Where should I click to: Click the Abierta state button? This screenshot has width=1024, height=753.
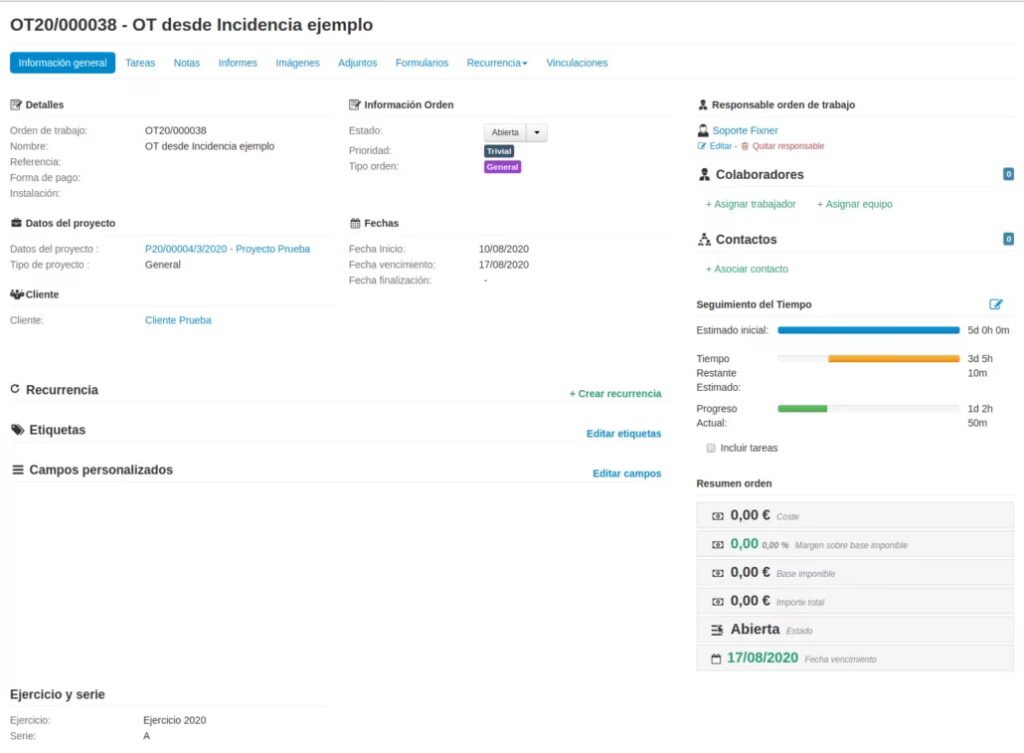point(505,132)
